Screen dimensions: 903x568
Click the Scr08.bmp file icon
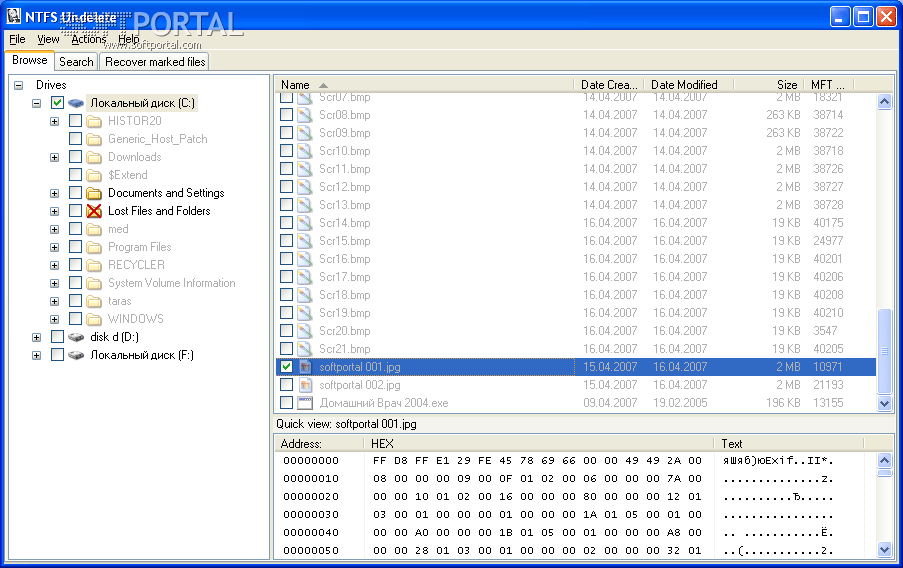305,115
